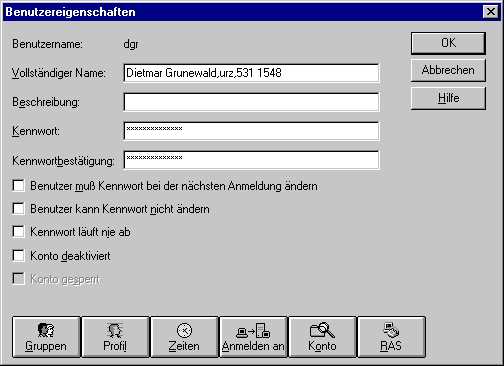The image size is (504, 366).
Task: Open help via the Hilfe button
Action: pos(448,98)
